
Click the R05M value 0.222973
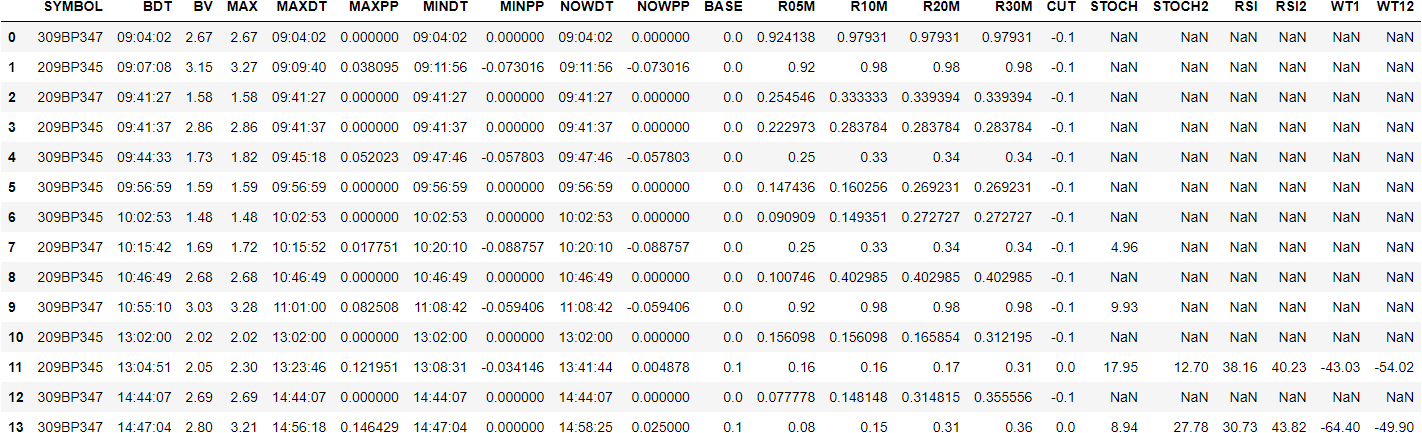[786, 127]
